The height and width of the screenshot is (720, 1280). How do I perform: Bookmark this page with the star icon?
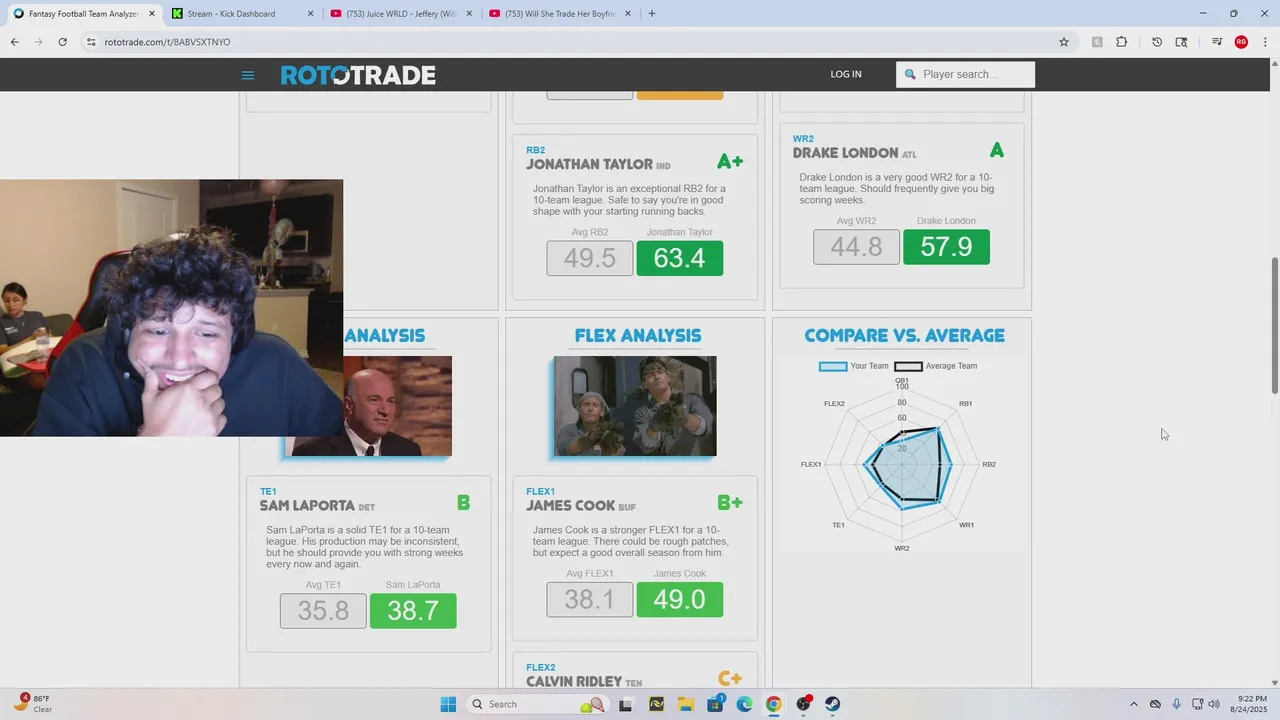1064,42
